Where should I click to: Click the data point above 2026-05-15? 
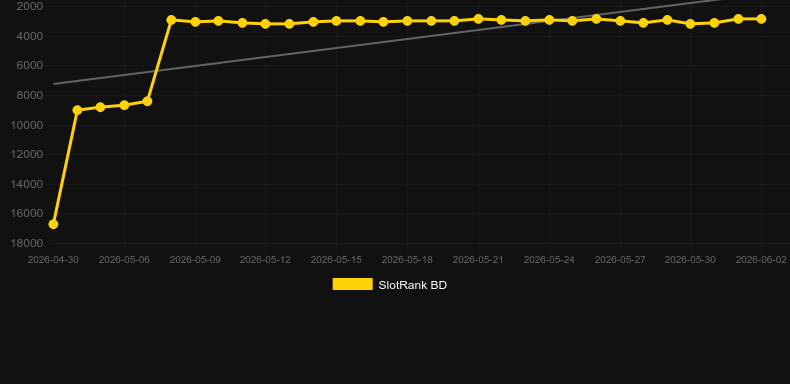coord(337,21)
